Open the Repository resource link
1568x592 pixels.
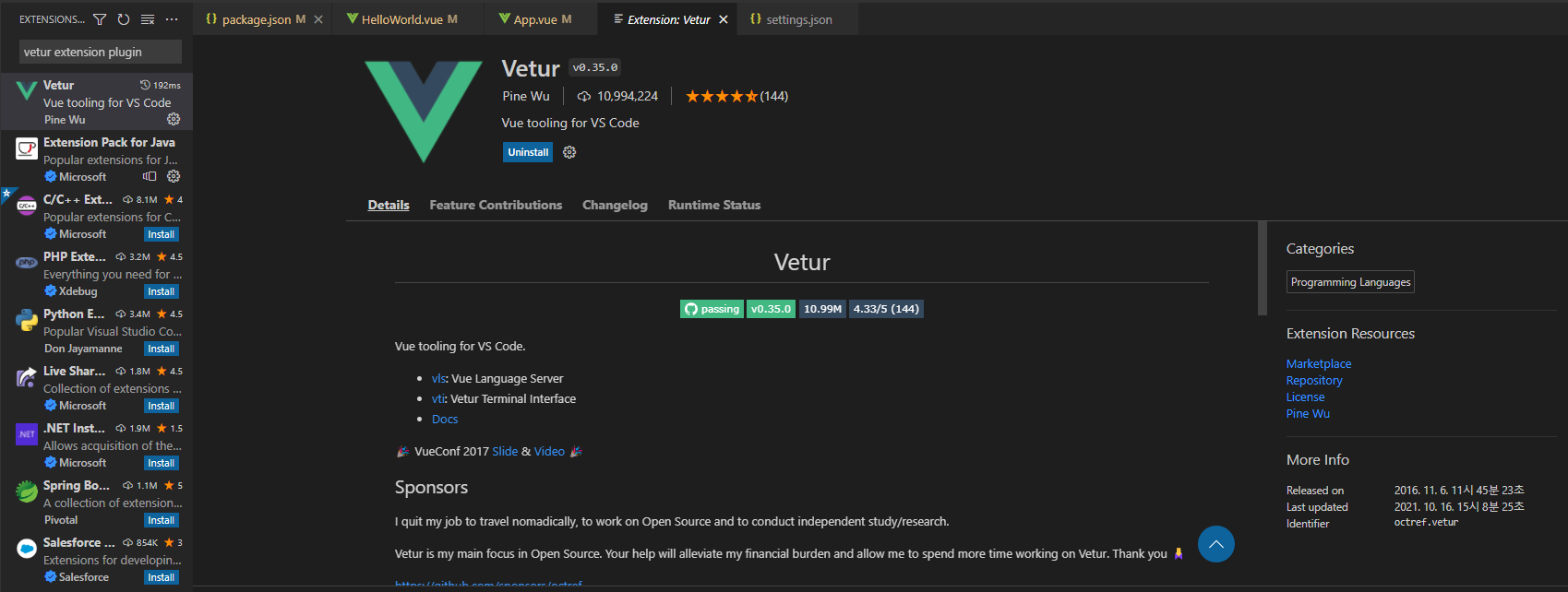[1314, 380]
